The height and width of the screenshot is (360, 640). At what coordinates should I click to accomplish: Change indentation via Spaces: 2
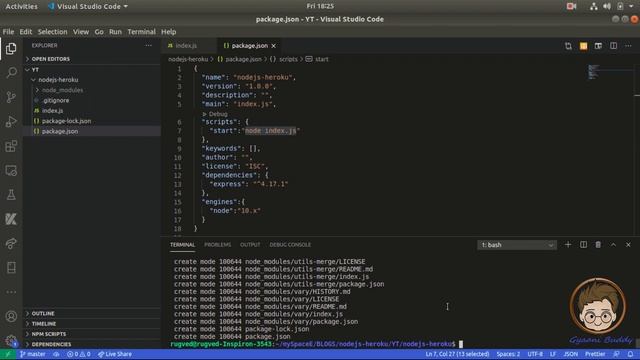[x=508, y=354]
